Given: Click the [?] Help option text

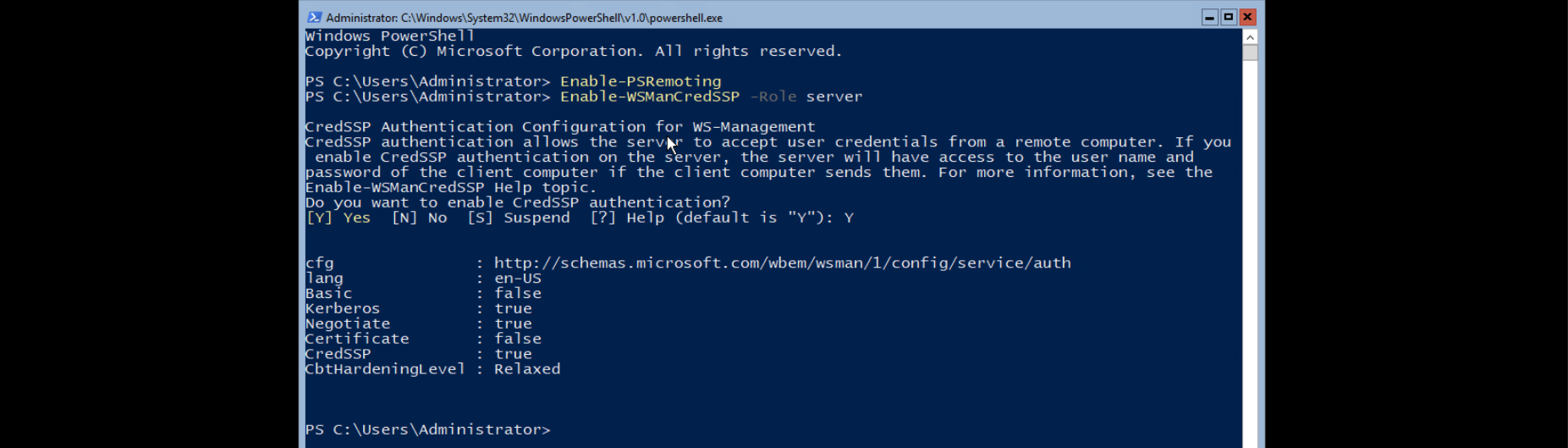Looking at the screenshot, I should pyautogui.click(x=628, y=218).
